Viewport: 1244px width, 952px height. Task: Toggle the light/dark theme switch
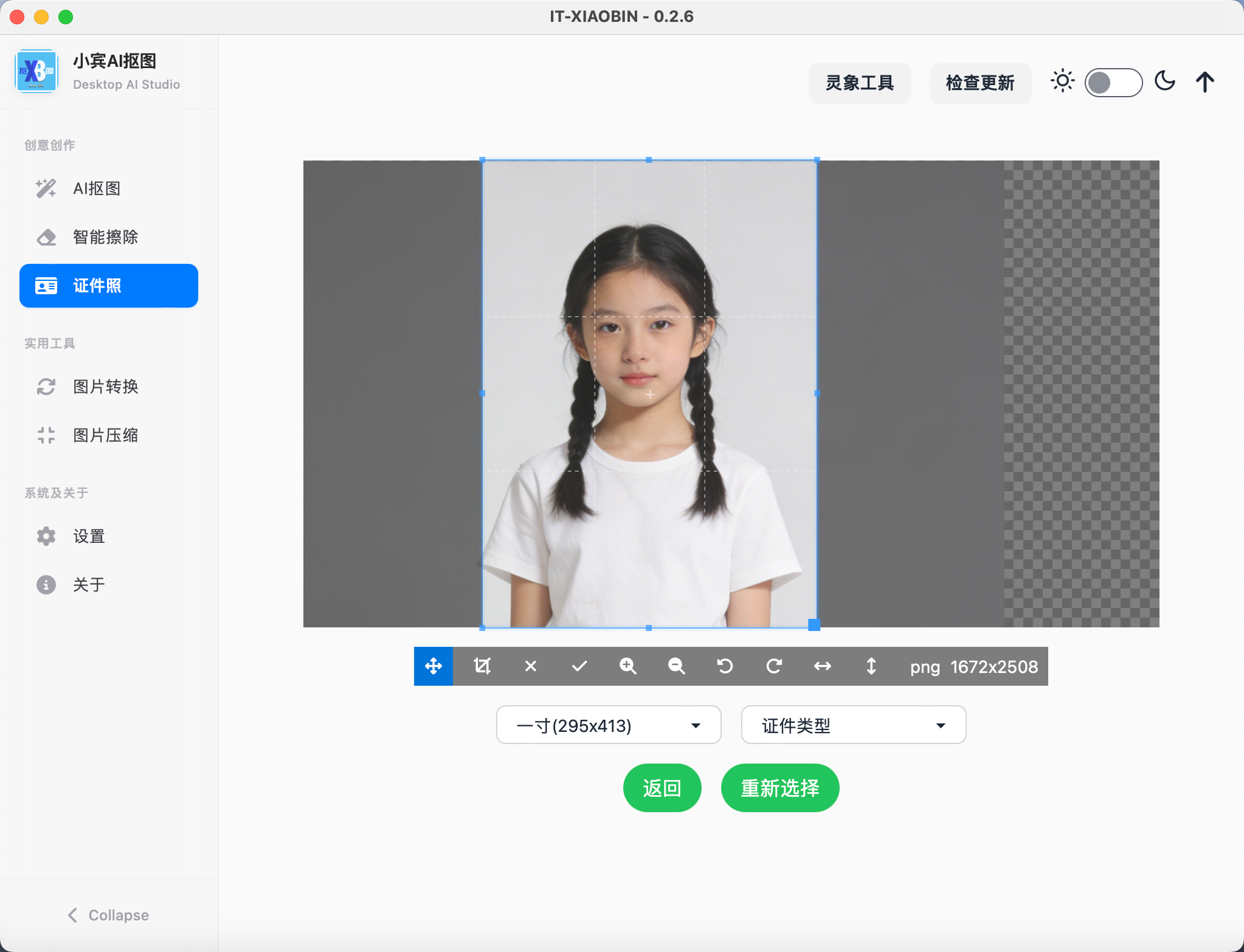1113,83
